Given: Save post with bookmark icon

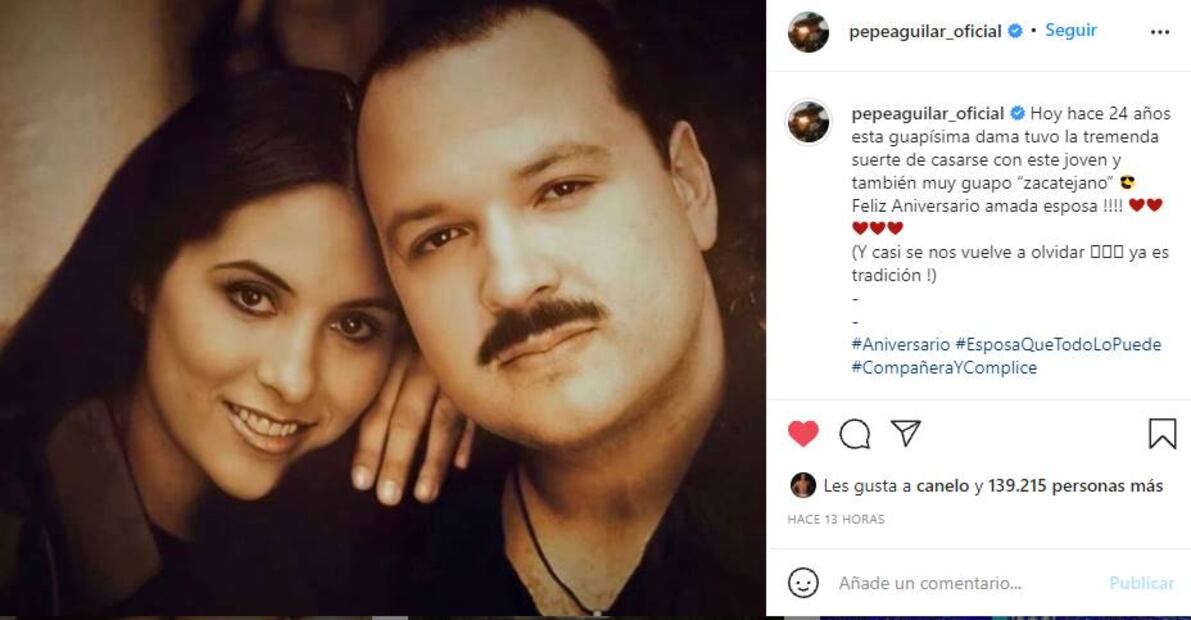Looking at the screenshot, I should (1162, 434).
